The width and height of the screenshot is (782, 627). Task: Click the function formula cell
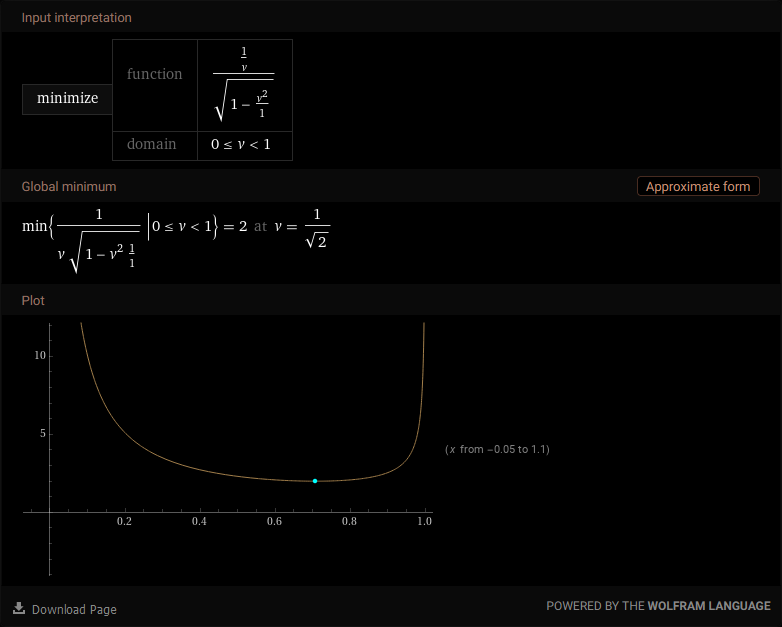pos(244,84)
